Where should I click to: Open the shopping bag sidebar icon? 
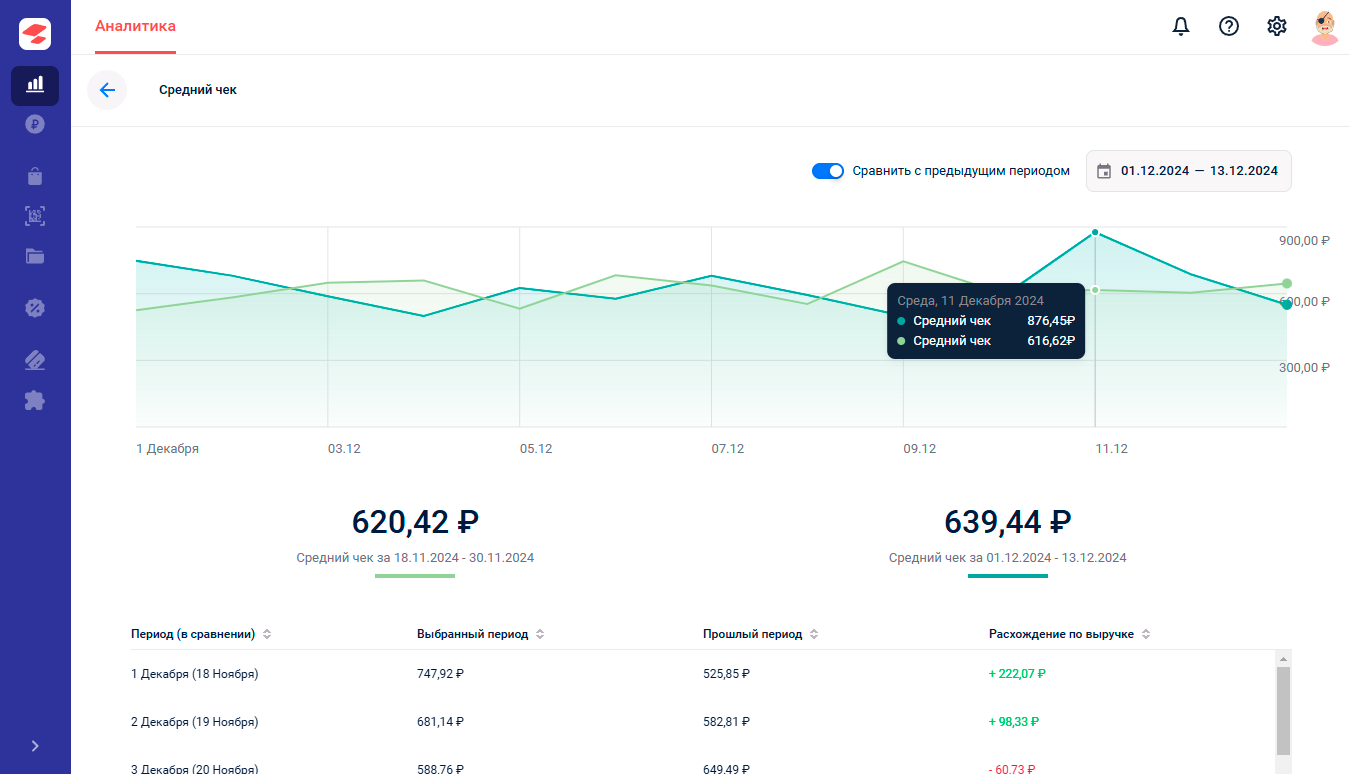click(x=35, y=176)
